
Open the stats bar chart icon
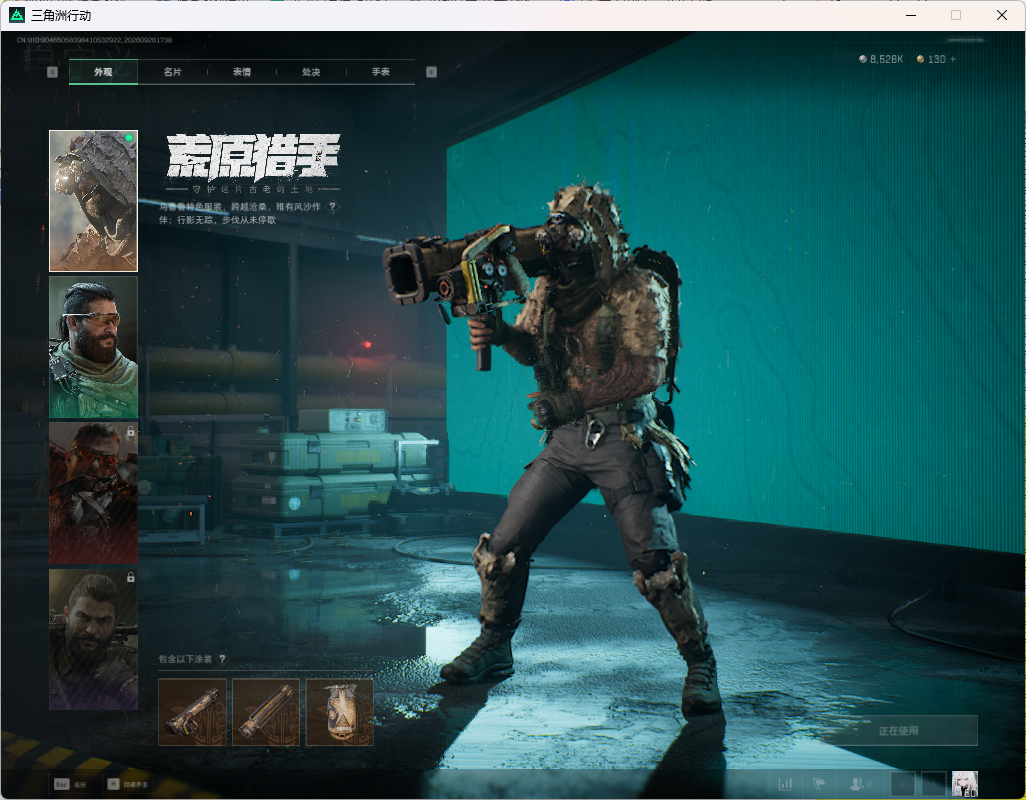point(785,783)
